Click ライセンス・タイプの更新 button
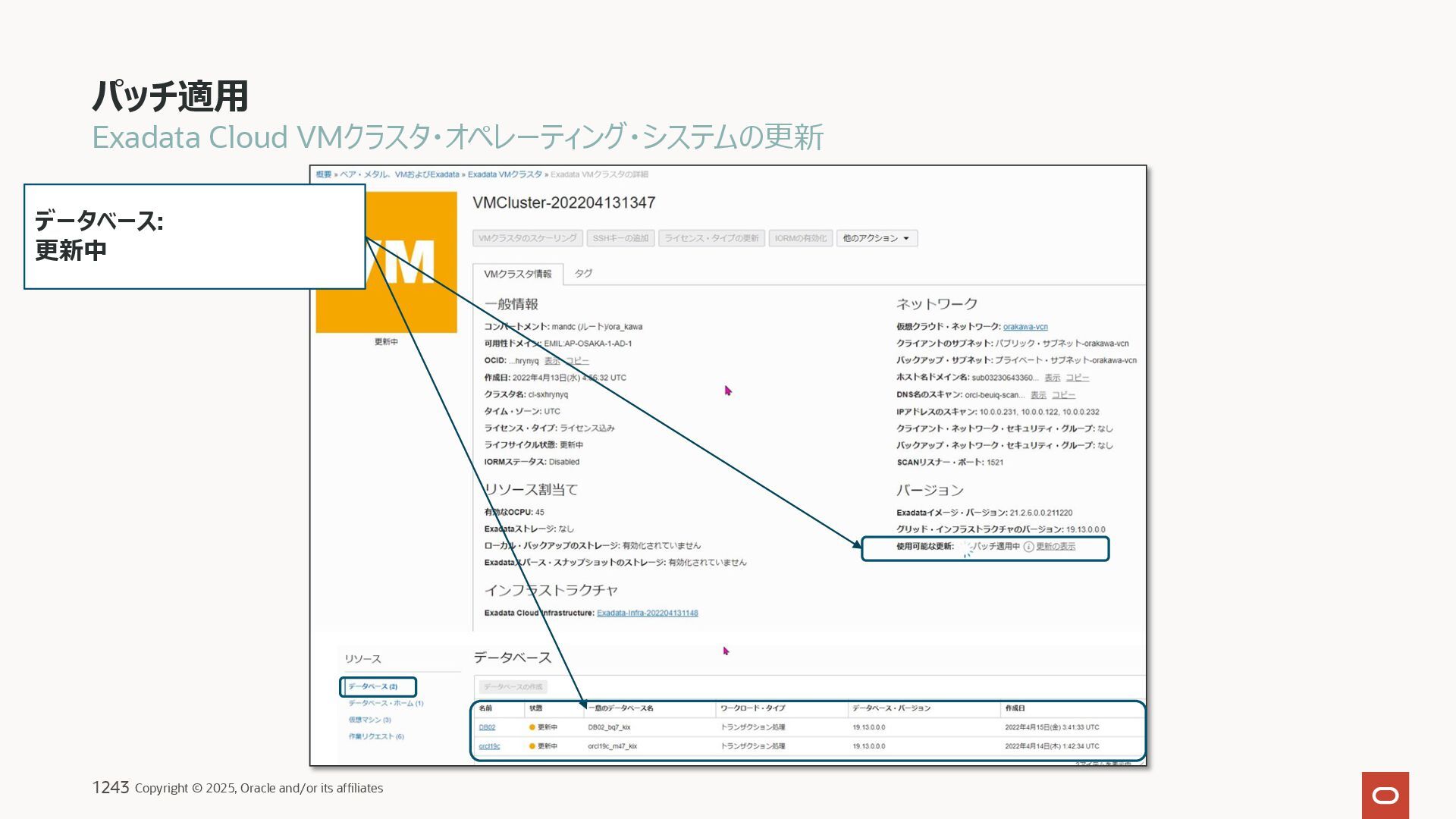 pyautogui.click(x=711, y=238)
